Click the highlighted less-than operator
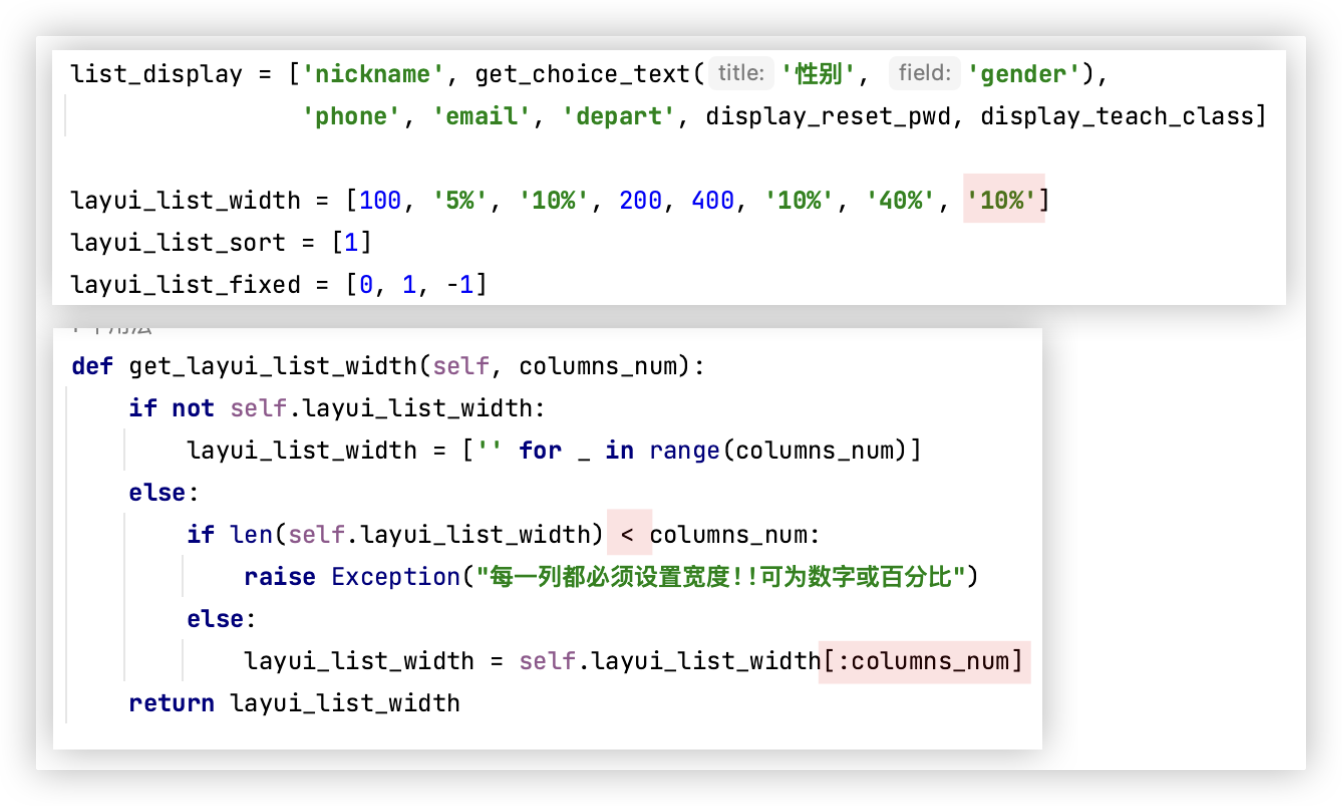Image resolution: width=1342 pixels, height=806 pixels. tap(628, 535)
